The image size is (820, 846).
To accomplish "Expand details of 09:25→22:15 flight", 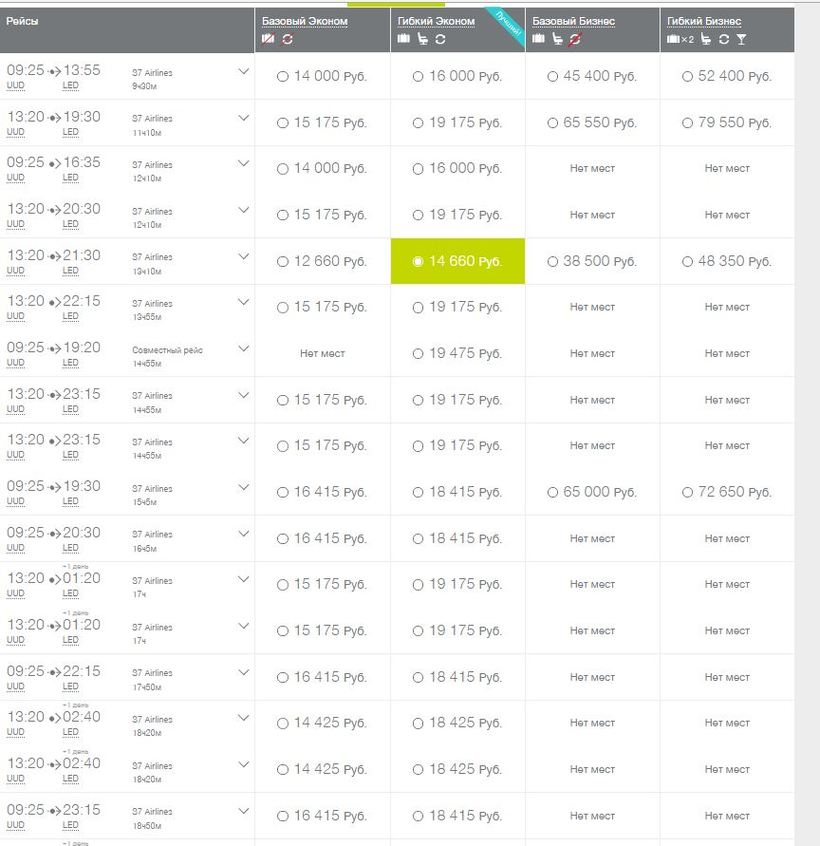I will [x=244, y=672].
